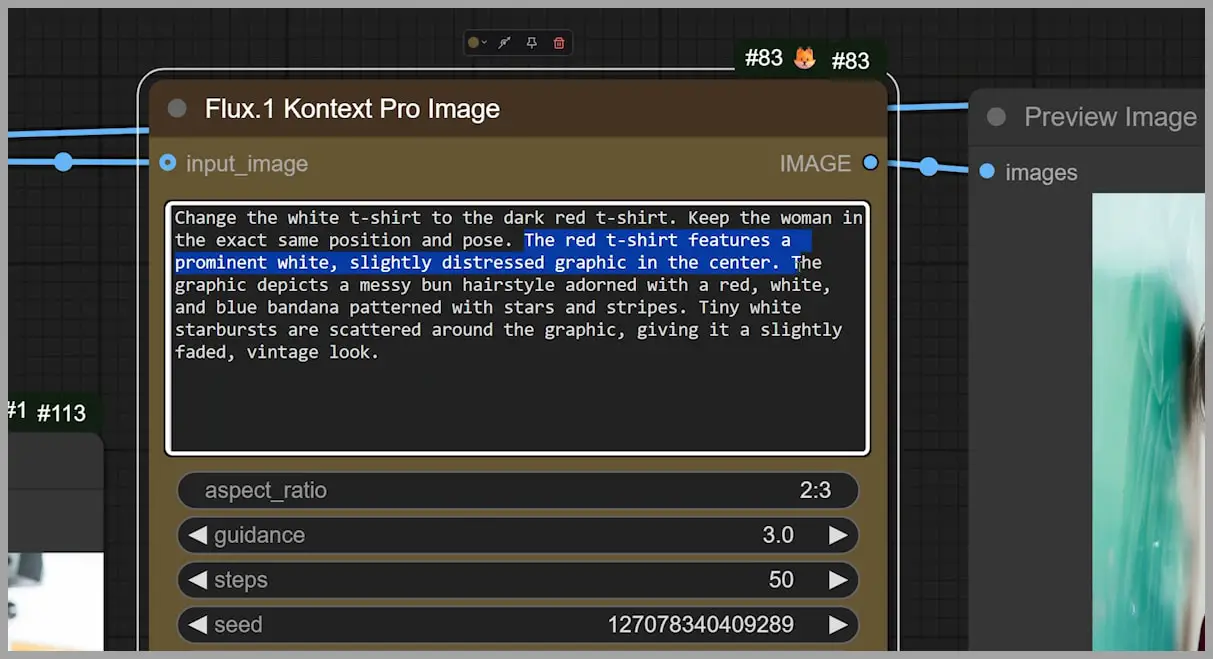The height and width of the screenshot is (659, 1213).
Task: Increase seed with the right arrow
Action: pyautogui.click(x=838, y=625)
